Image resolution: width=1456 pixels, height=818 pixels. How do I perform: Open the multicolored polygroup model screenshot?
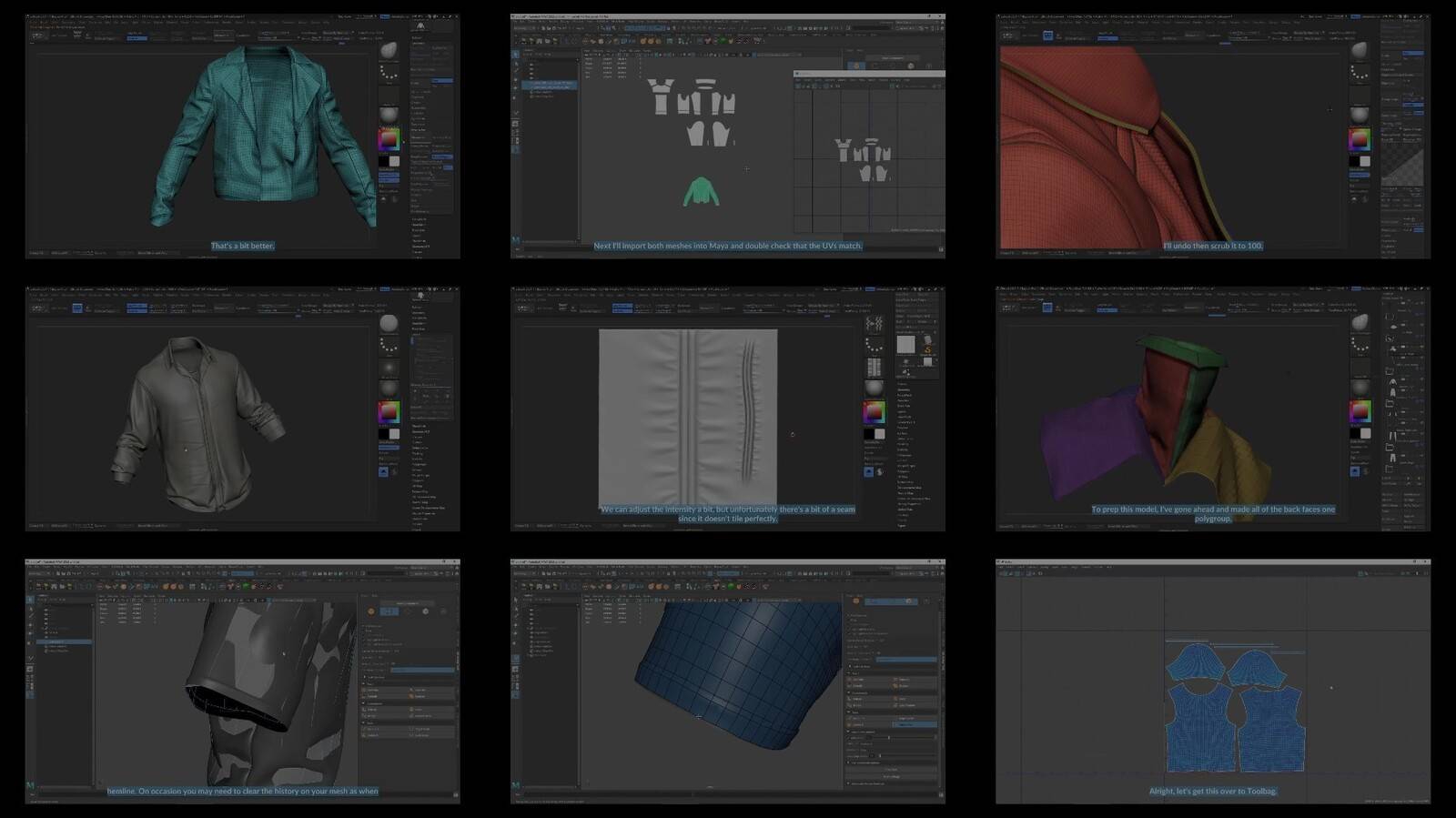(1213, 409)
